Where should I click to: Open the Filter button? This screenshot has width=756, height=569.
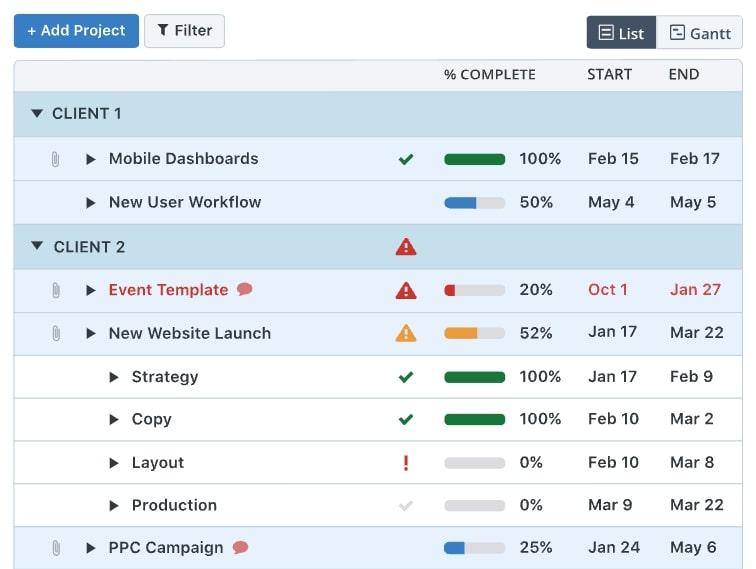click(184, 31)
